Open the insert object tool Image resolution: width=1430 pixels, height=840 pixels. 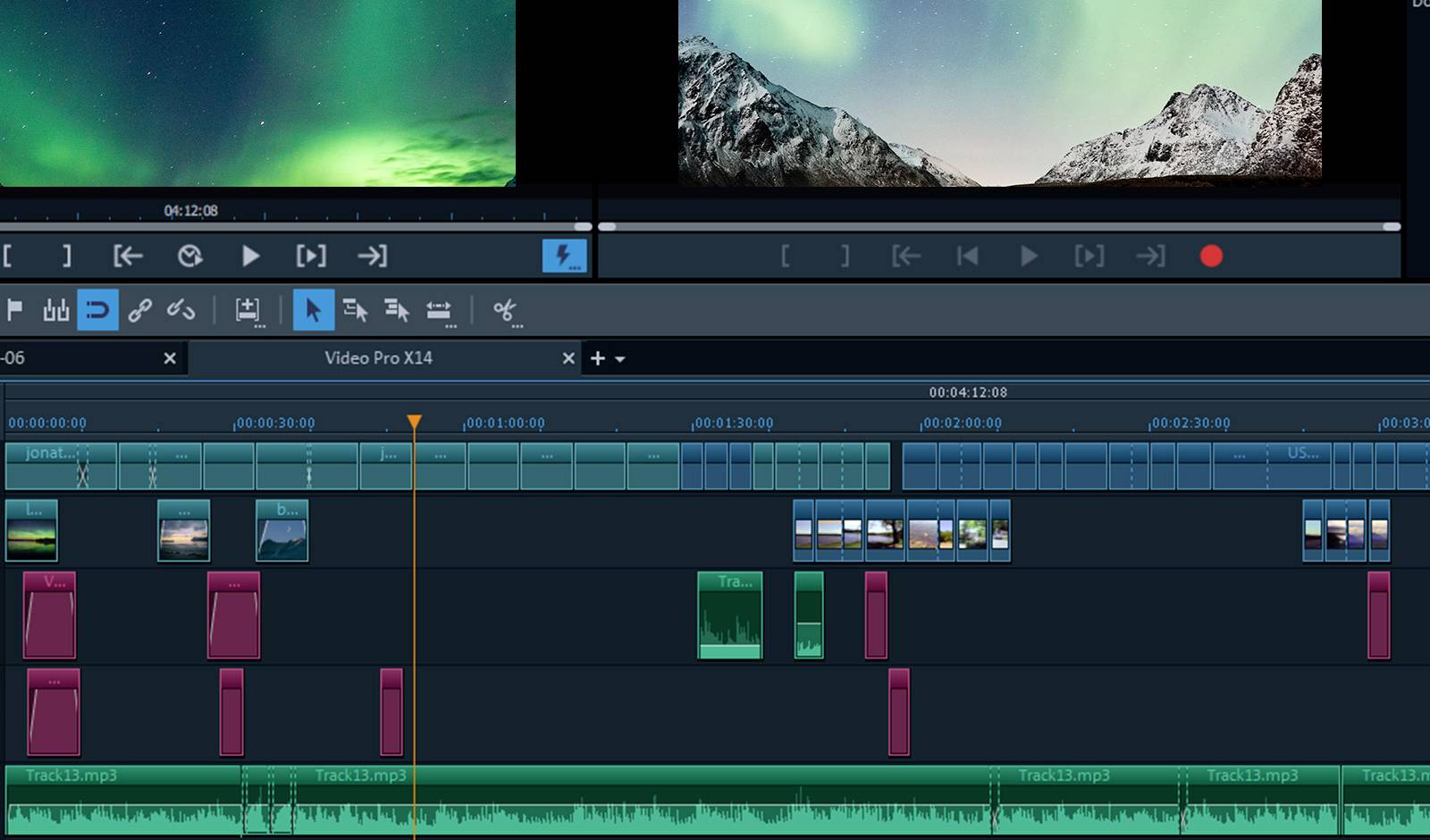[248, 310]
